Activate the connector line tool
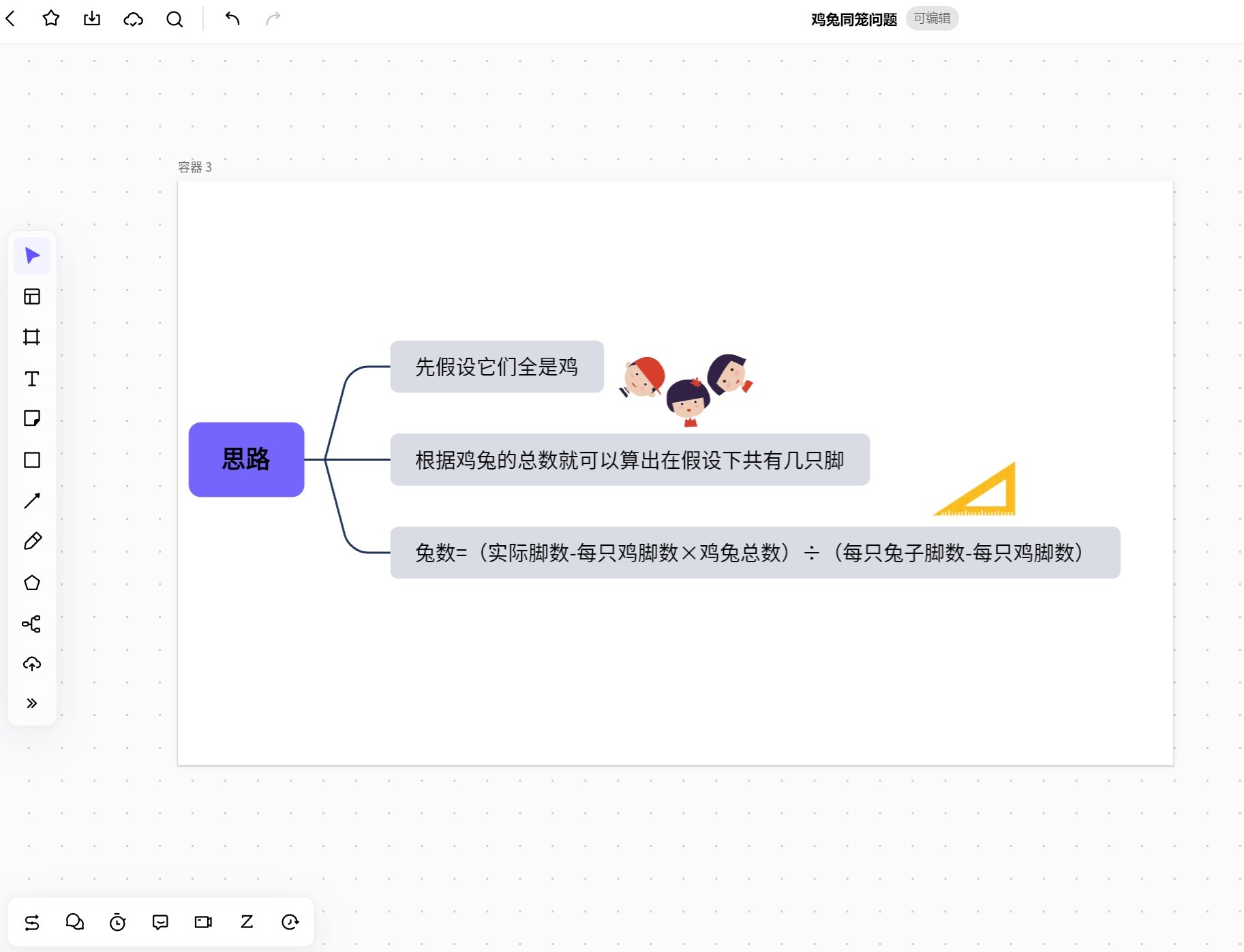Viewport: 1244px width, 952px height. click(x=32, y=501)
